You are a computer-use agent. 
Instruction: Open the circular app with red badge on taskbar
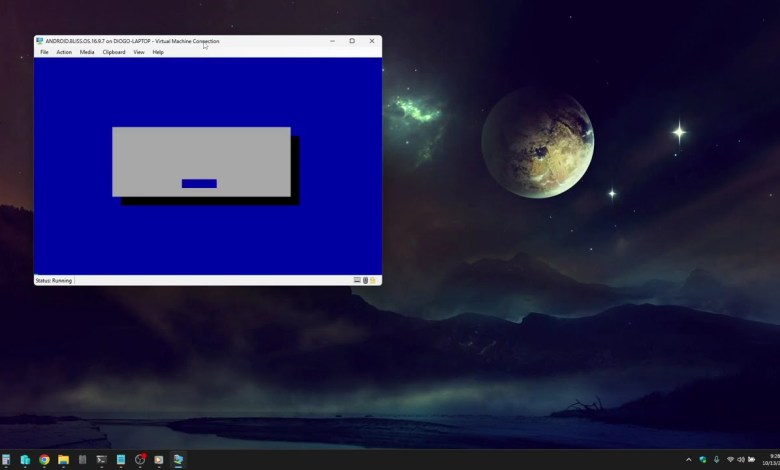coord(140,460)
